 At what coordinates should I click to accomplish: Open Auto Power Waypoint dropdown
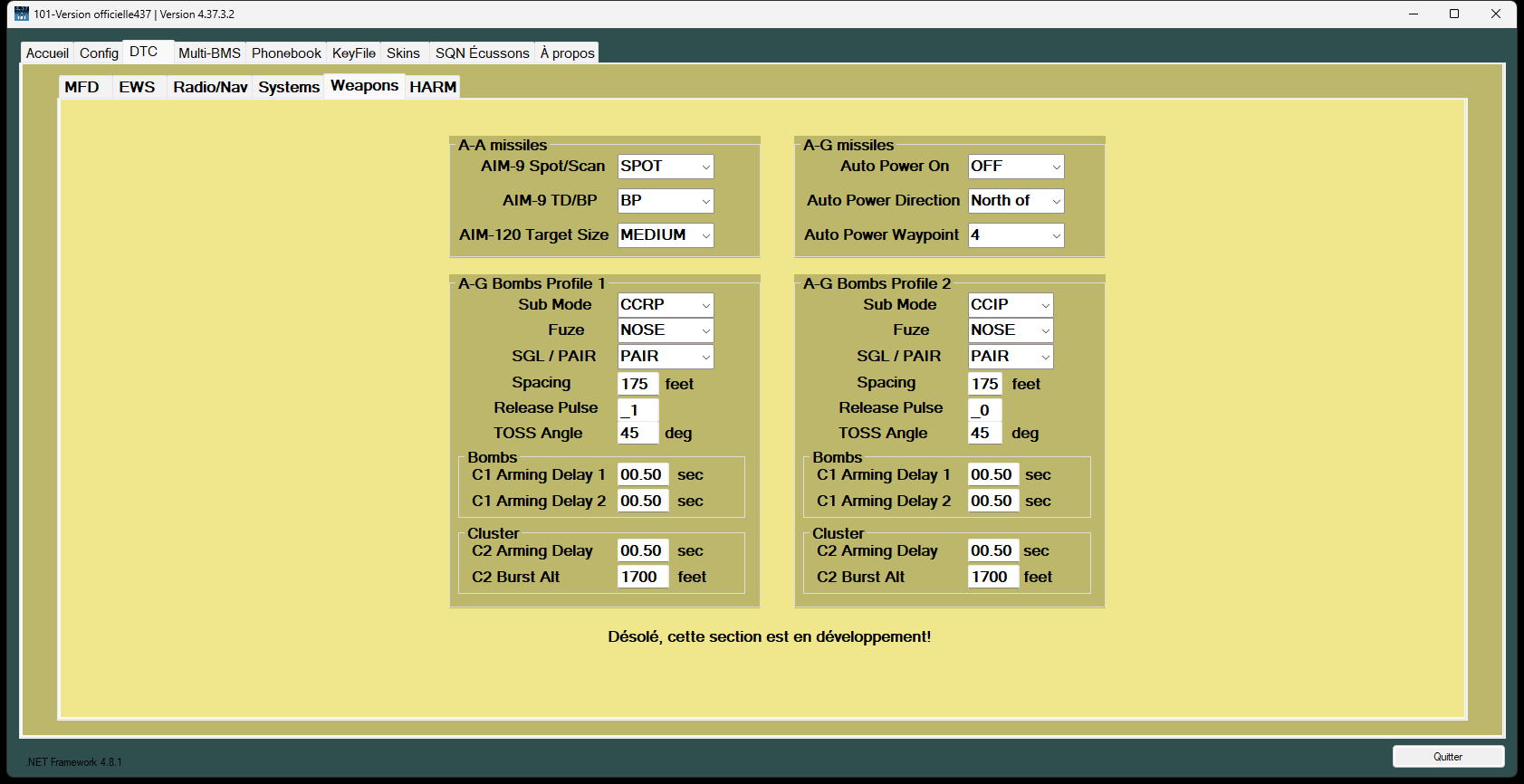click(x=1016, y=235)
